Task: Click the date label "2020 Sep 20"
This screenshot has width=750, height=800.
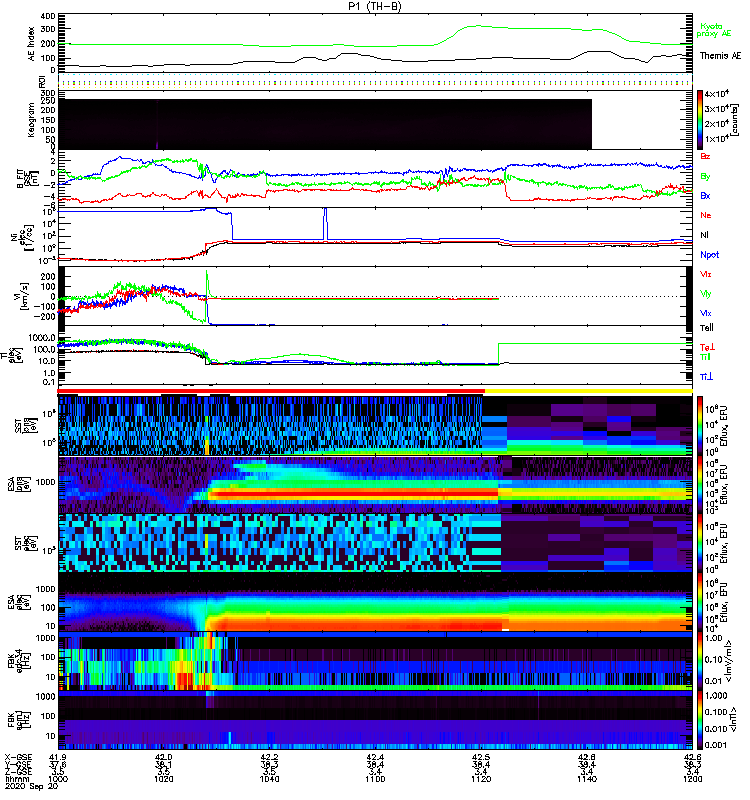Action: [32, 787]
